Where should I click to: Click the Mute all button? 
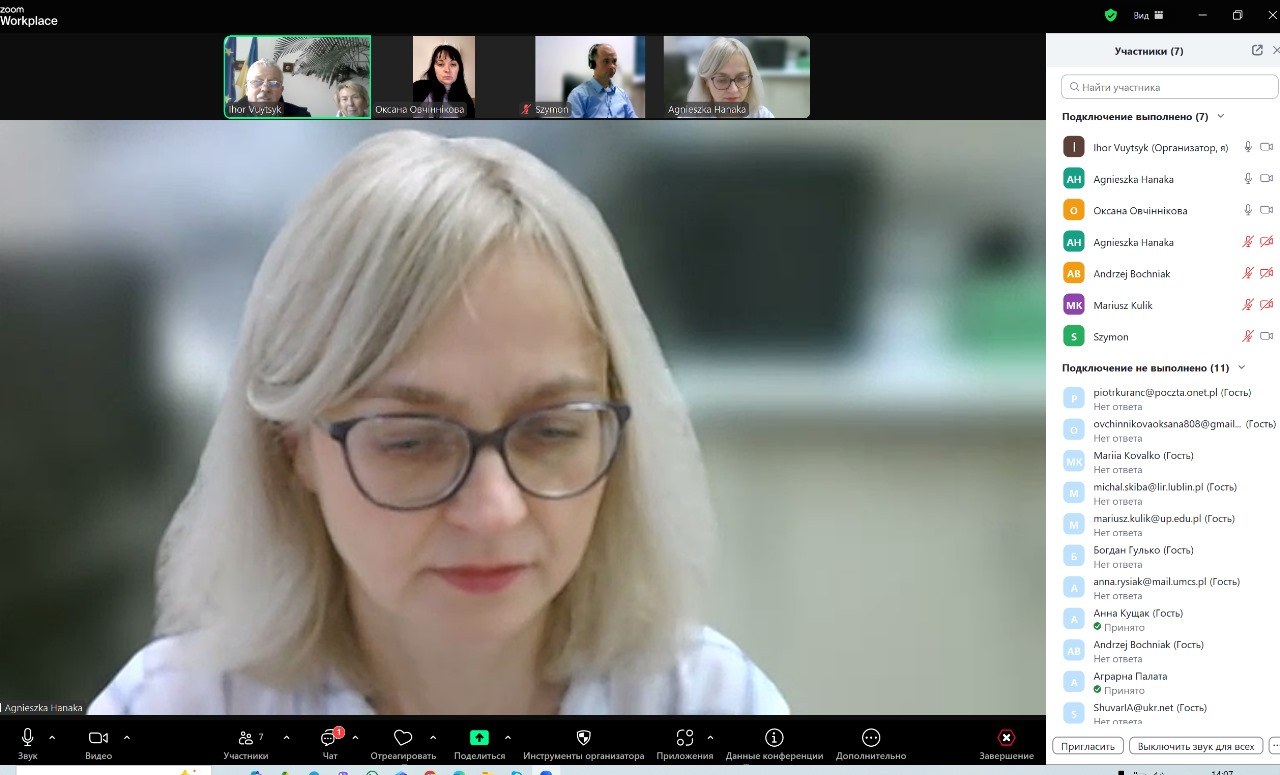click(x=1195, y=746)
